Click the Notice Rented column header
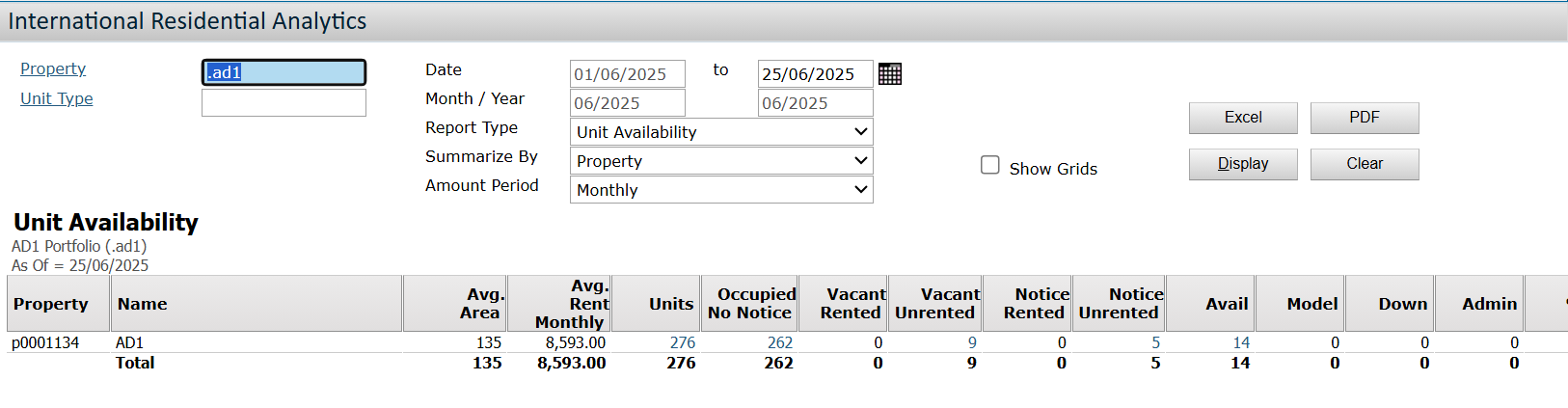 1028,304
